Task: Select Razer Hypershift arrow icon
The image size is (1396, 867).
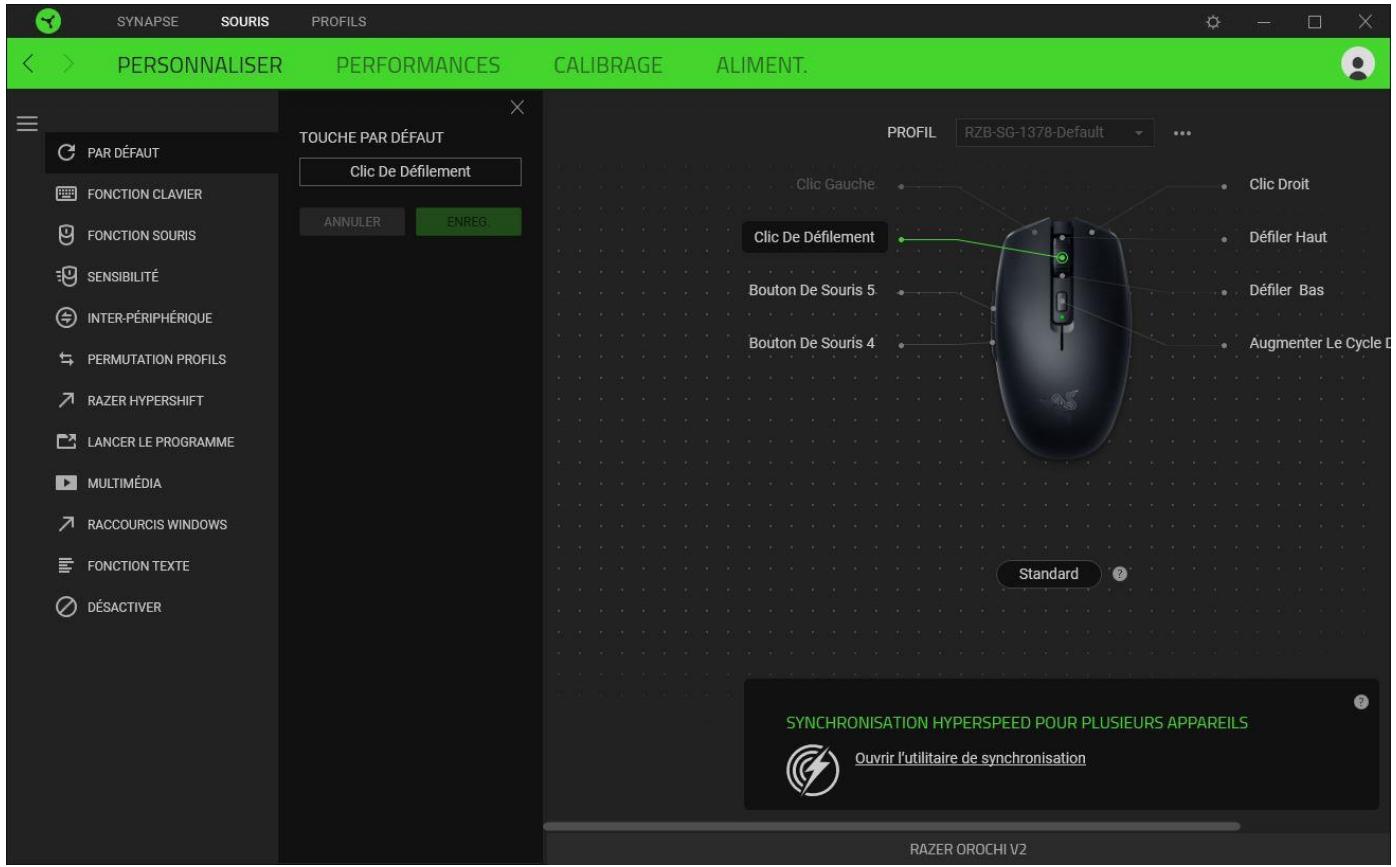Action: click(x=67, y=400)
